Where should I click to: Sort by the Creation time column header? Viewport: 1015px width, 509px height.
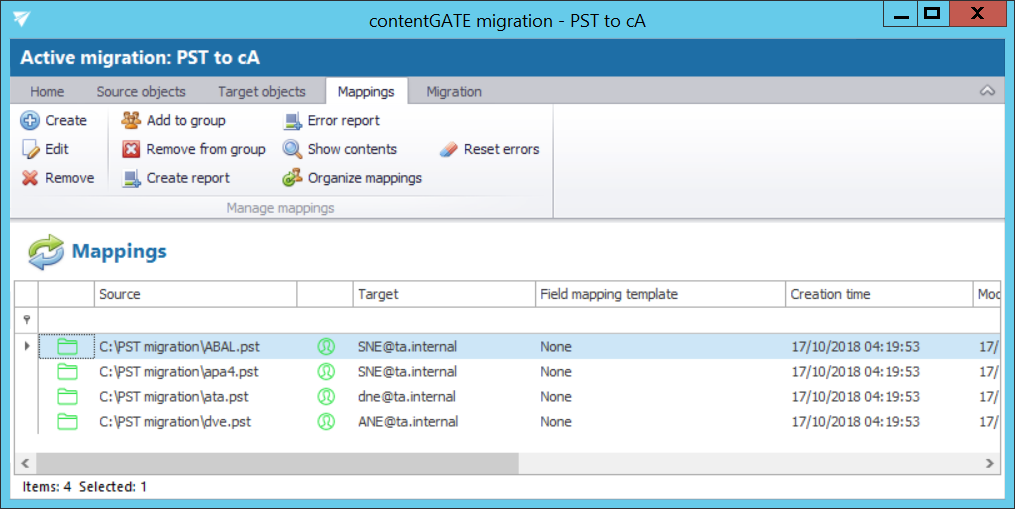830,294
